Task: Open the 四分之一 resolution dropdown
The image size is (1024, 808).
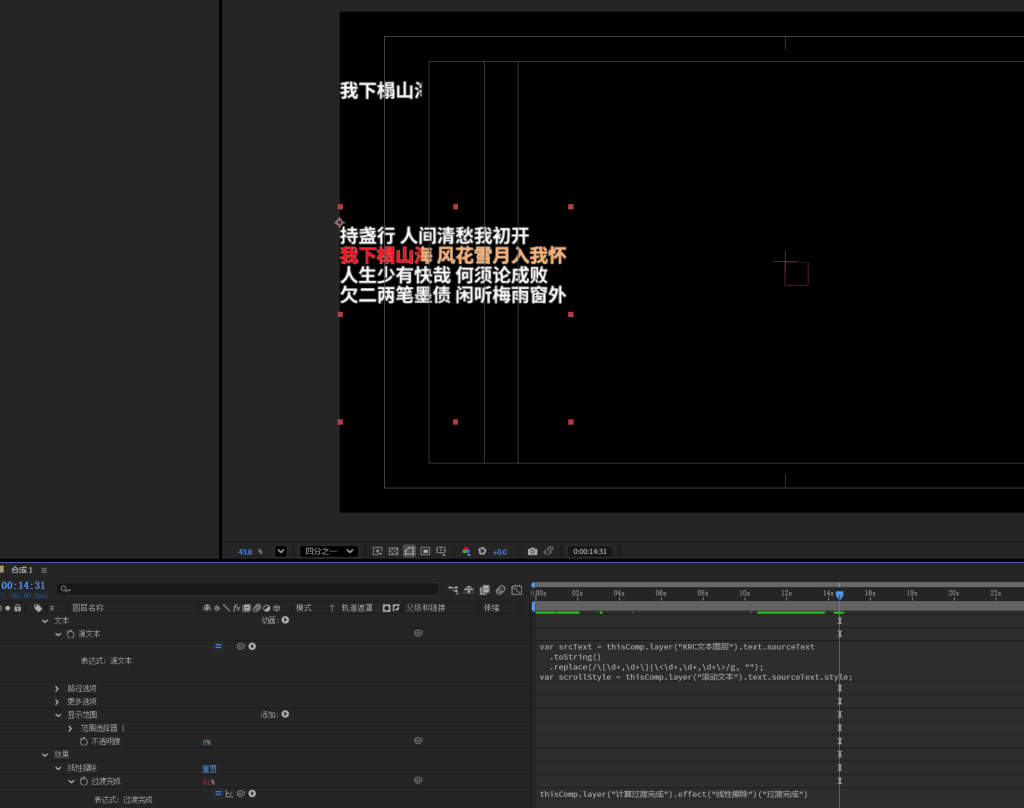Action: click(x=330, y=551)
